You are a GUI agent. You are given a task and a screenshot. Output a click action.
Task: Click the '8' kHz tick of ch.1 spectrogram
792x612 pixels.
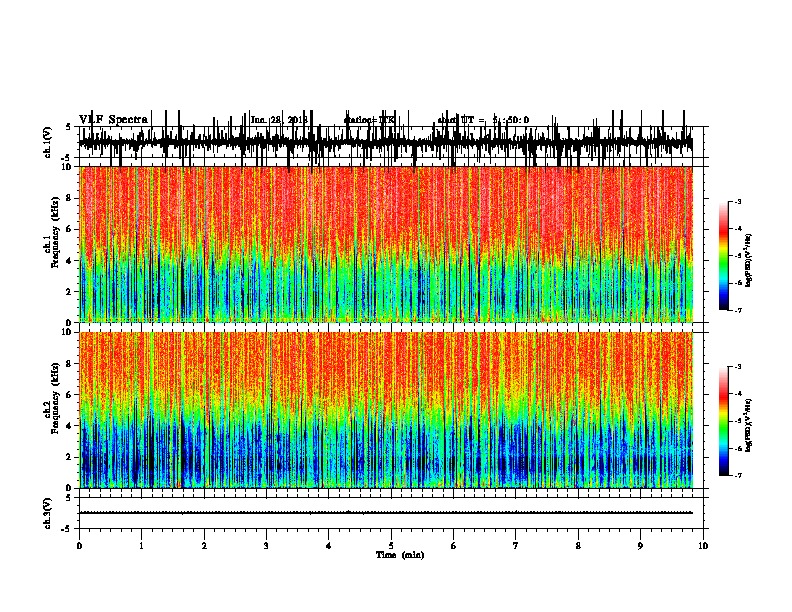click(70, 198)
